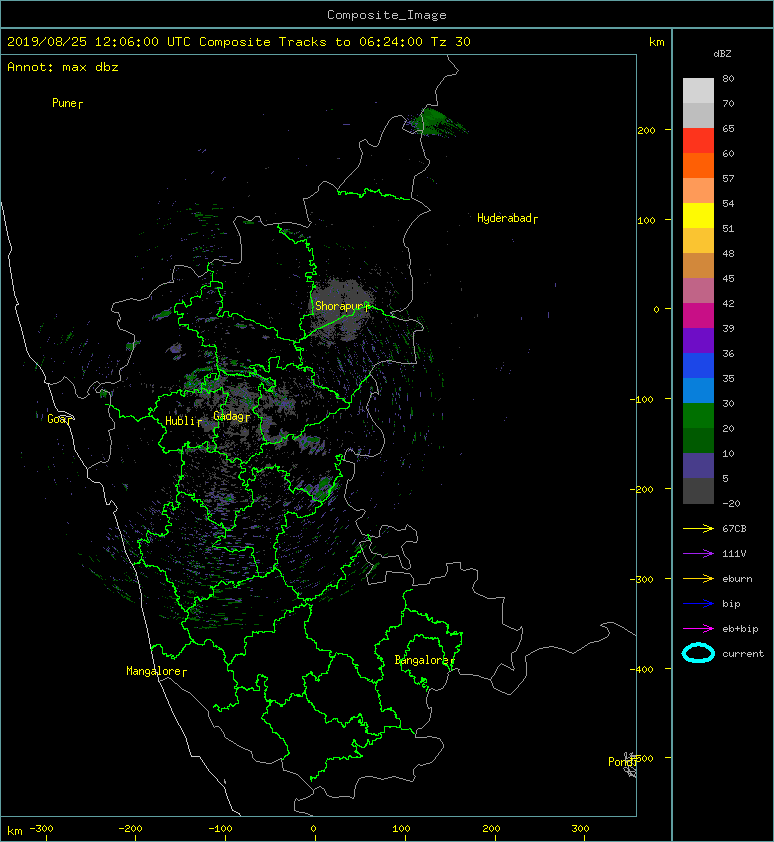Click the blue 35-36 dBZ color swatch

[698, 366]
